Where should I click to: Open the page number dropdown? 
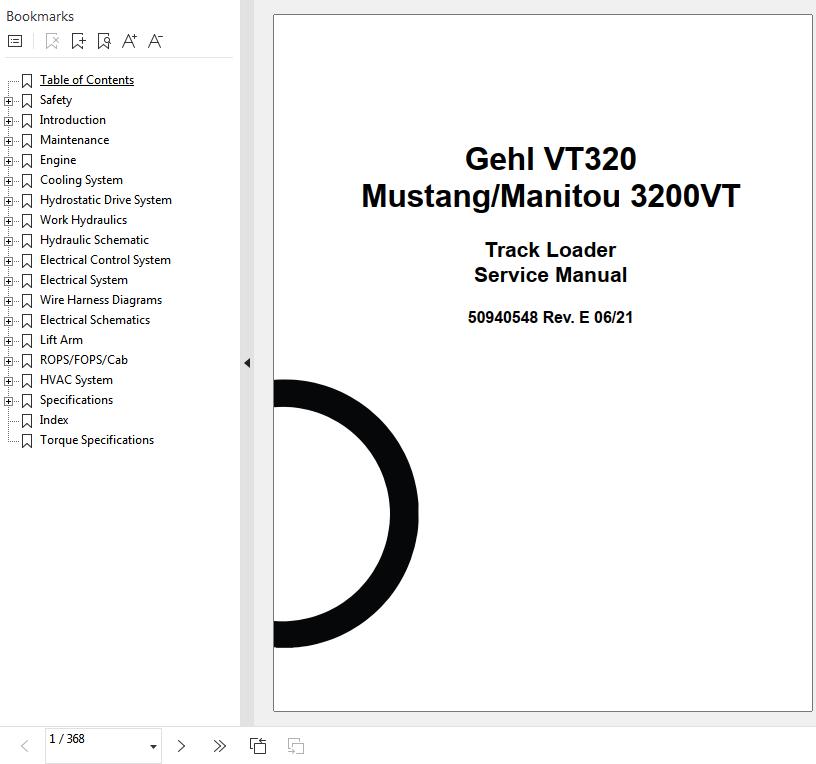[153, 746]
